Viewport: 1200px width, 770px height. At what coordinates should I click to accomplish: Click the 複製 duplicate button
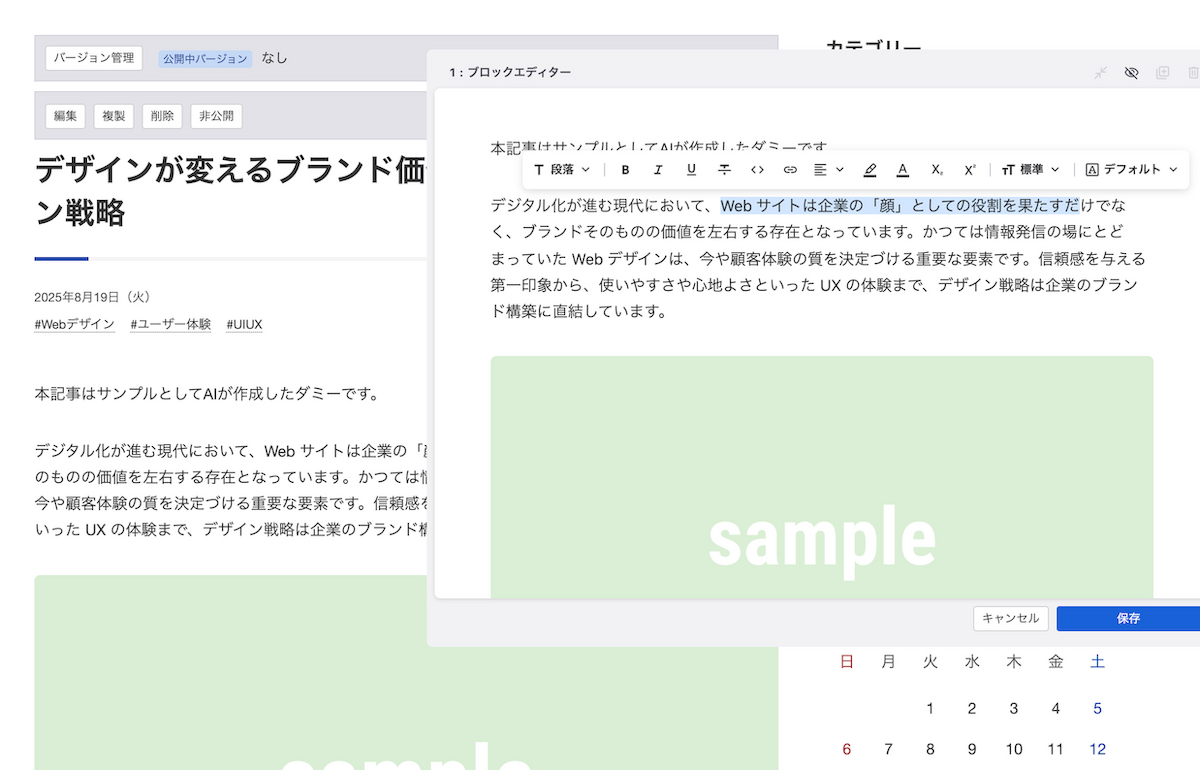click(x=114, y=116)
